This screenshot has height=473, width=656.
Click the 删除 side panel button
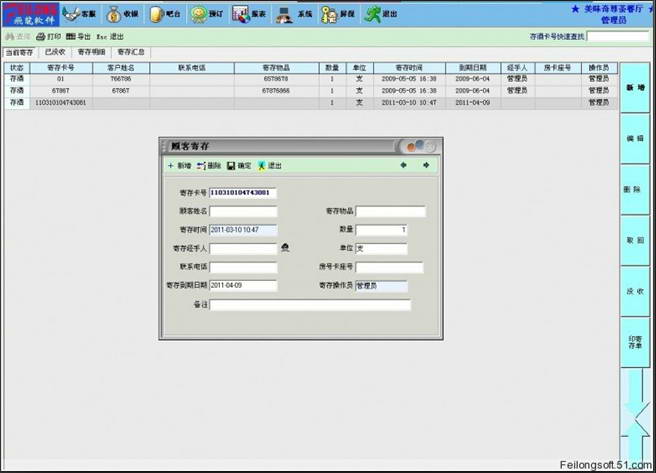(635, 189)
